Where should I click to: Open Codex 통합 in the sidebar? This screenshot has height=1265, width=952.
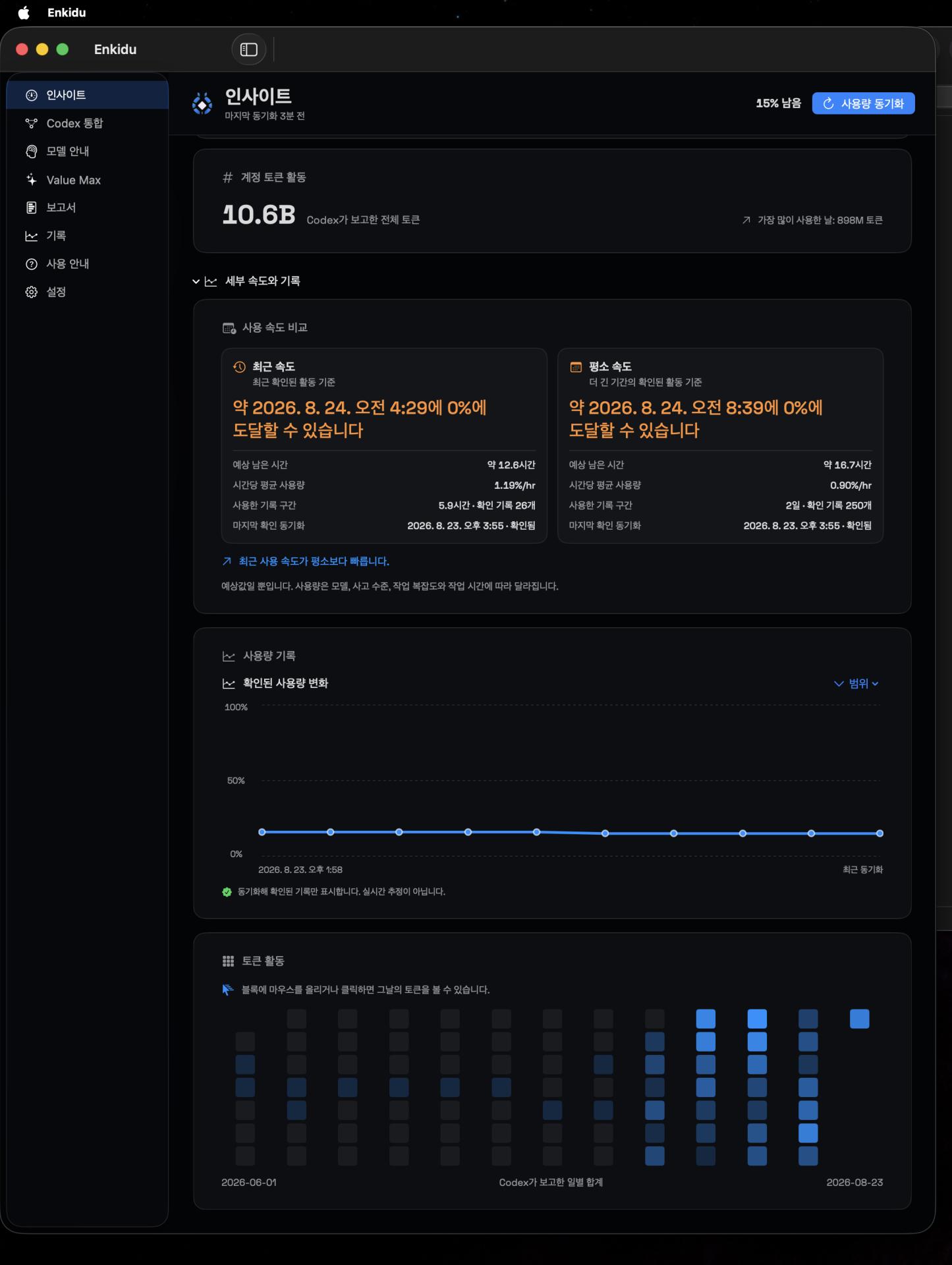[87, 123]
